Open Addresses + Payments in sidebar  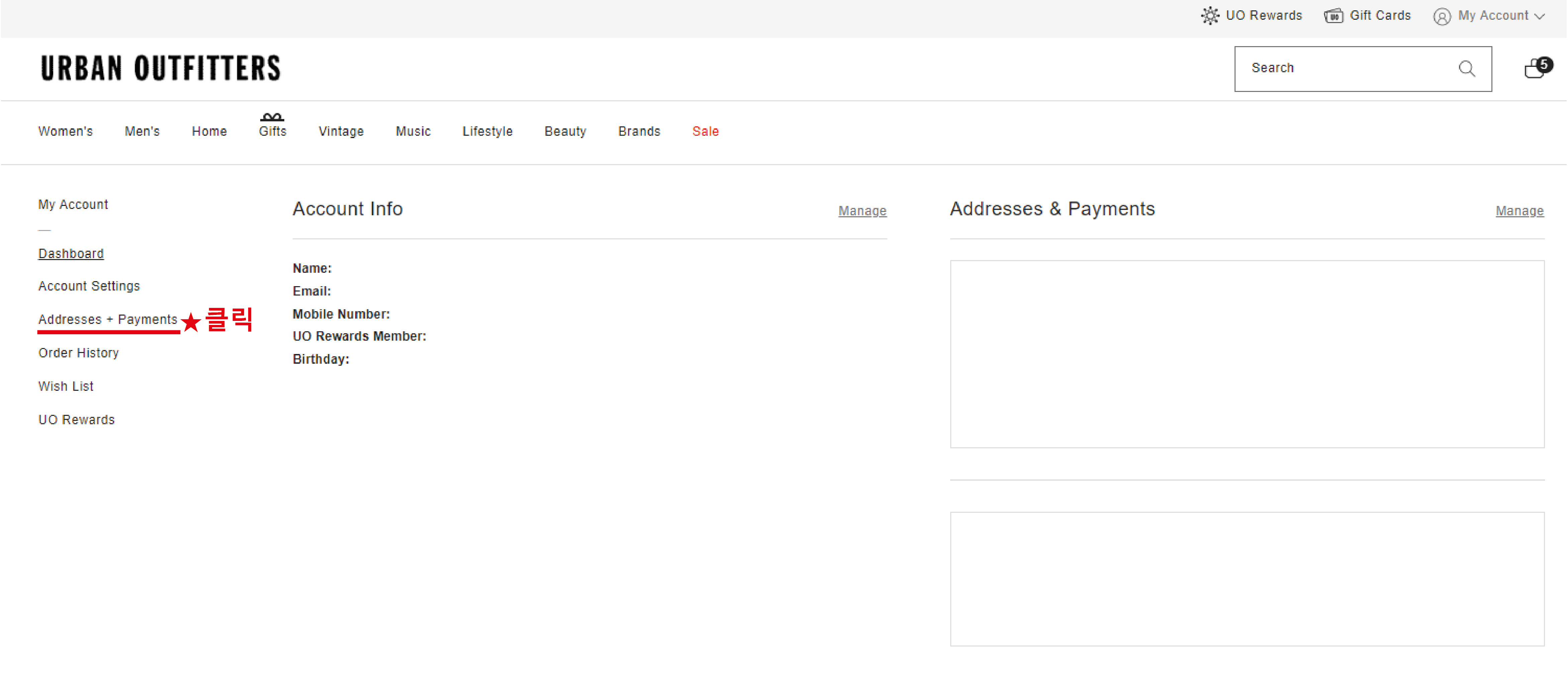click(108, 320)
